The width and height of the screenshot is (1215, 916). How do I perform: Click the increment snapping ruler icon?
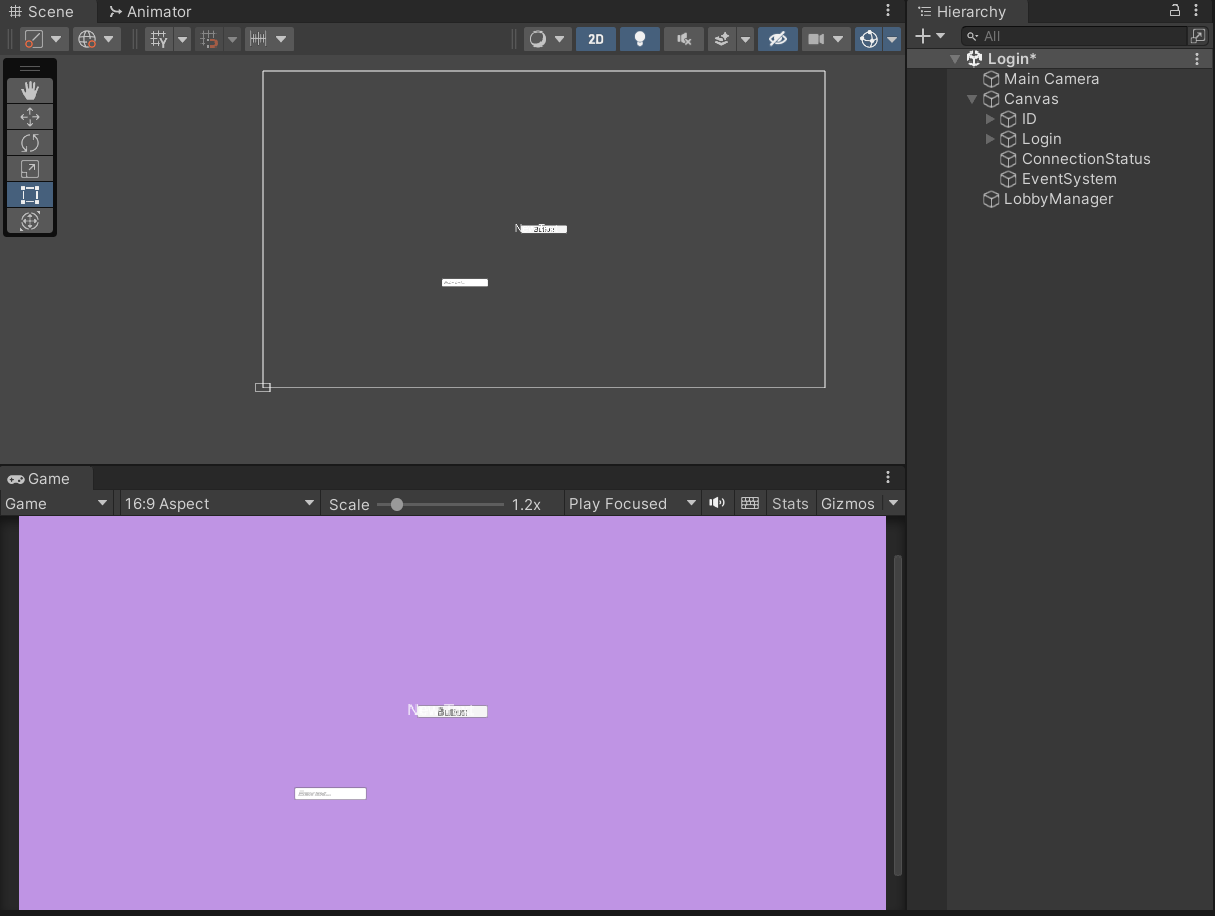click(x=258, y=39)
